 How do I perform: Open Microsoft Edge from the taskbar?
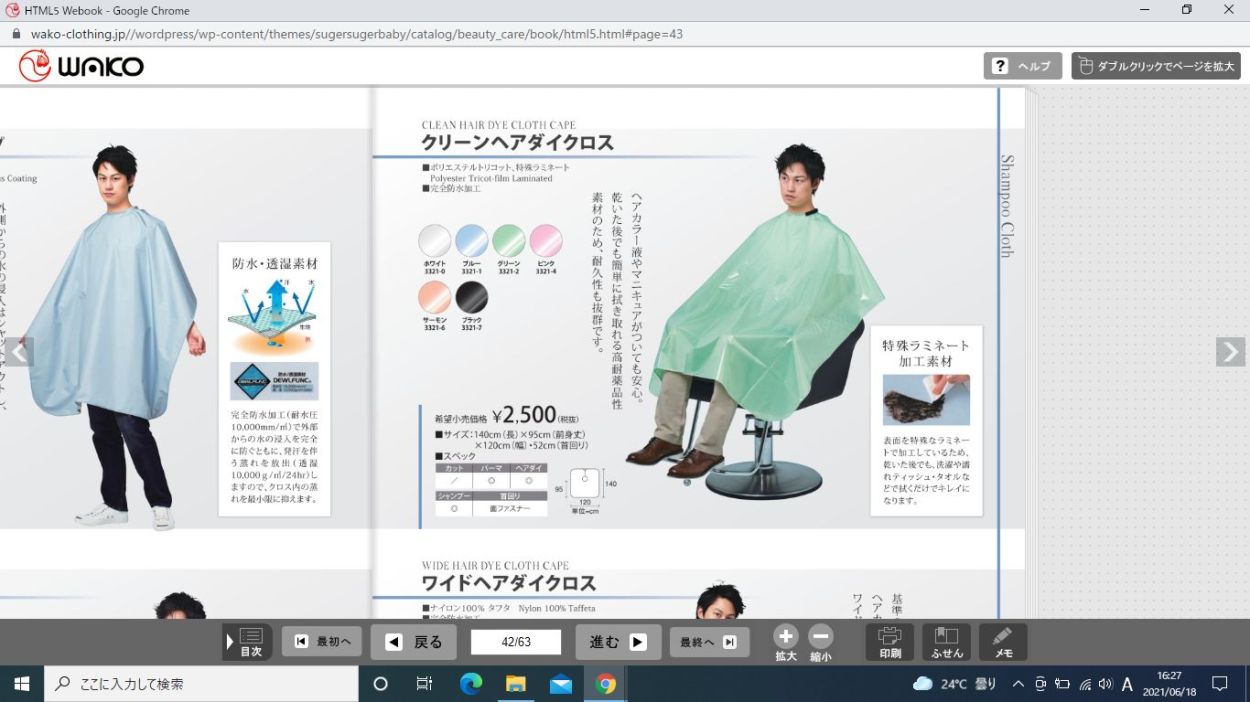click(470, 684)
